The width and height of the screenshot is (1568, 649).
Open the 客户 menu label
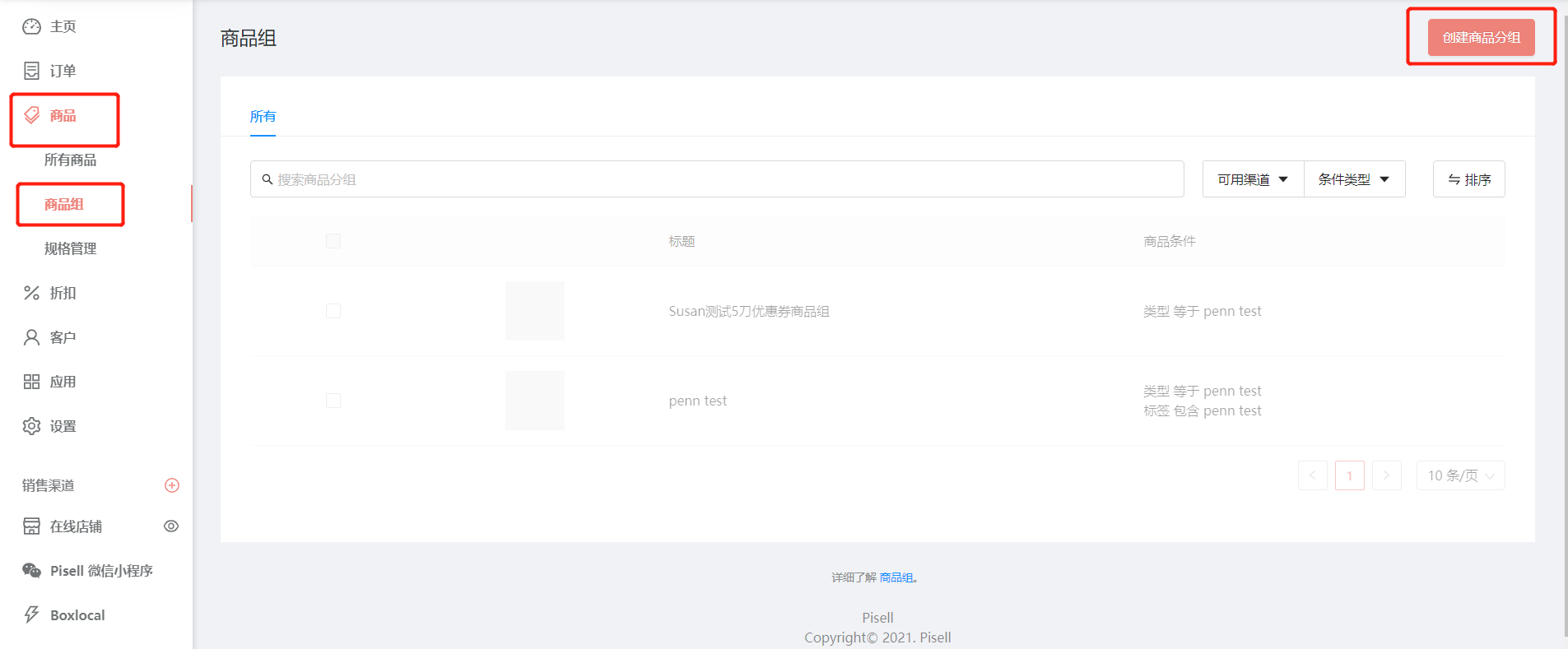63,337
